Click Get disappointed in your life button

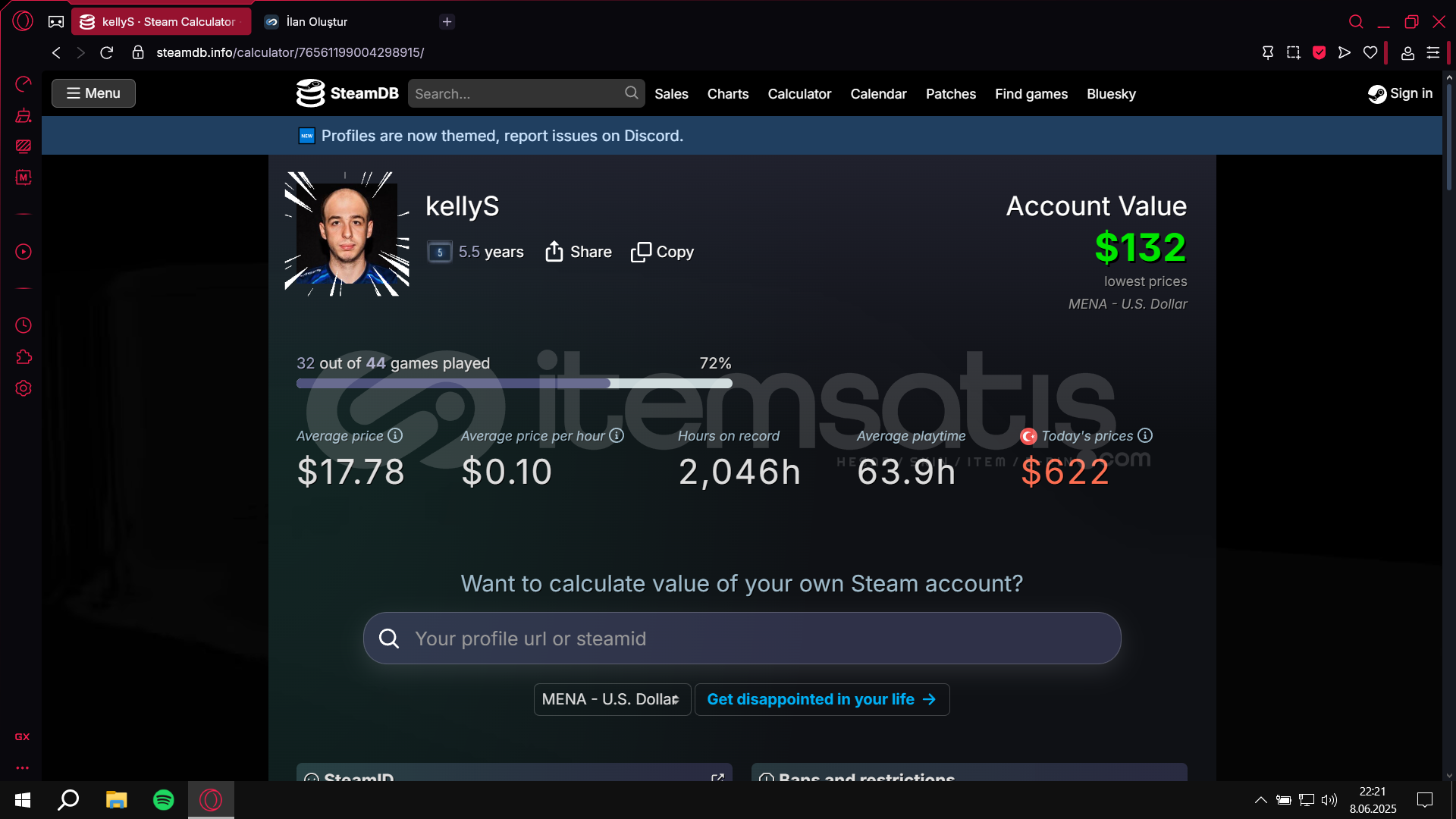(822, 699)
